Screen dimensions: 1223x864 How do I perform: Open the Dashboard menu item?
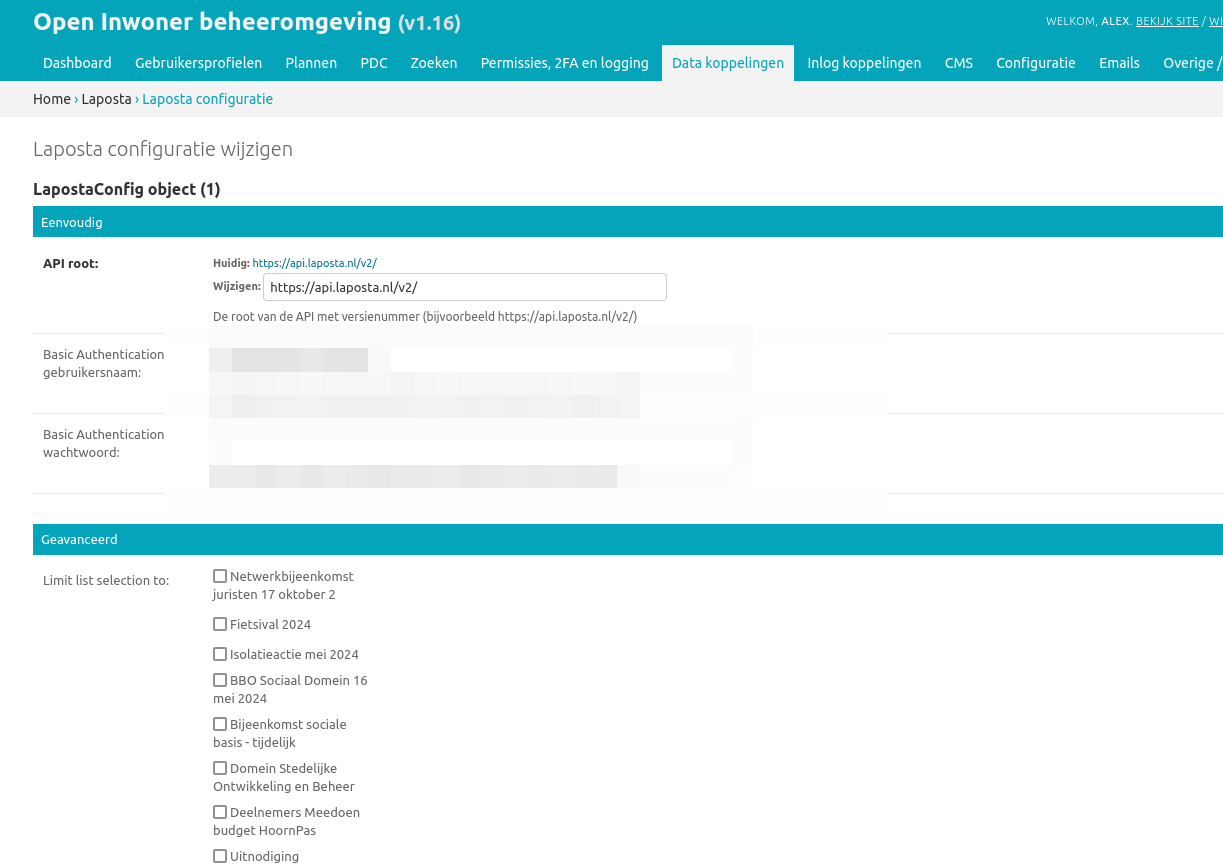pyautogui.click(x=77, y=63)
